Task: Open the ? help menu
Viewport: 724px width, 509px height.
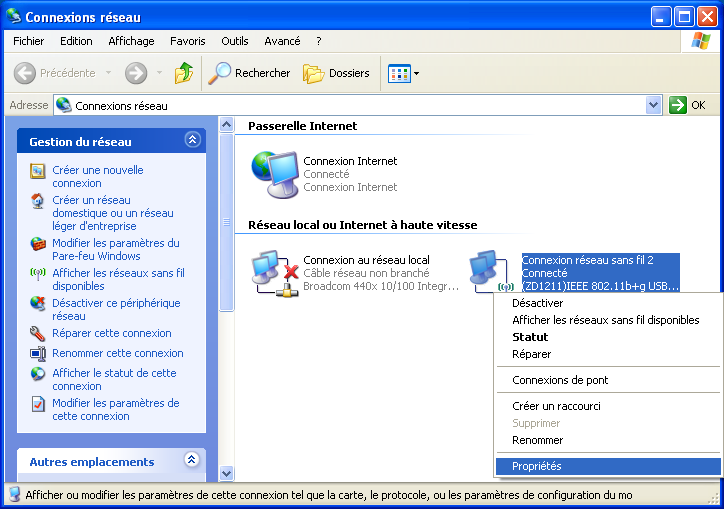Action: click(x=319, y=41)
